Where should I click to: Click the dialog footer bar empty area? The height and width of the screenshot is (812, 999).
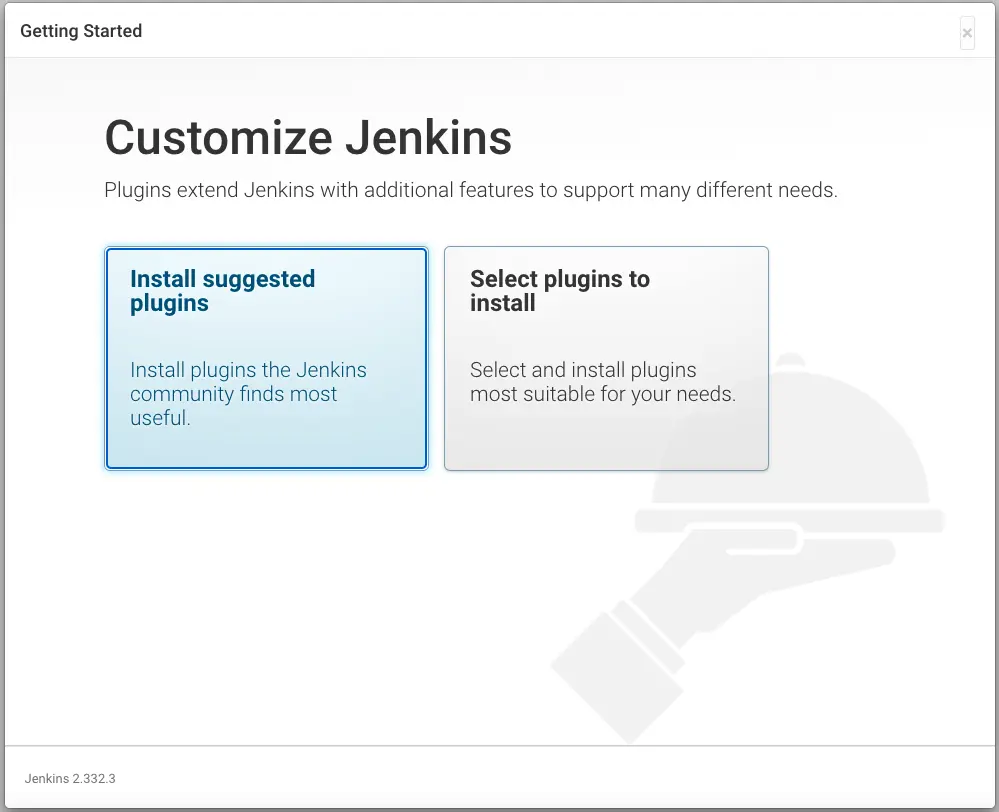[550, 778]
